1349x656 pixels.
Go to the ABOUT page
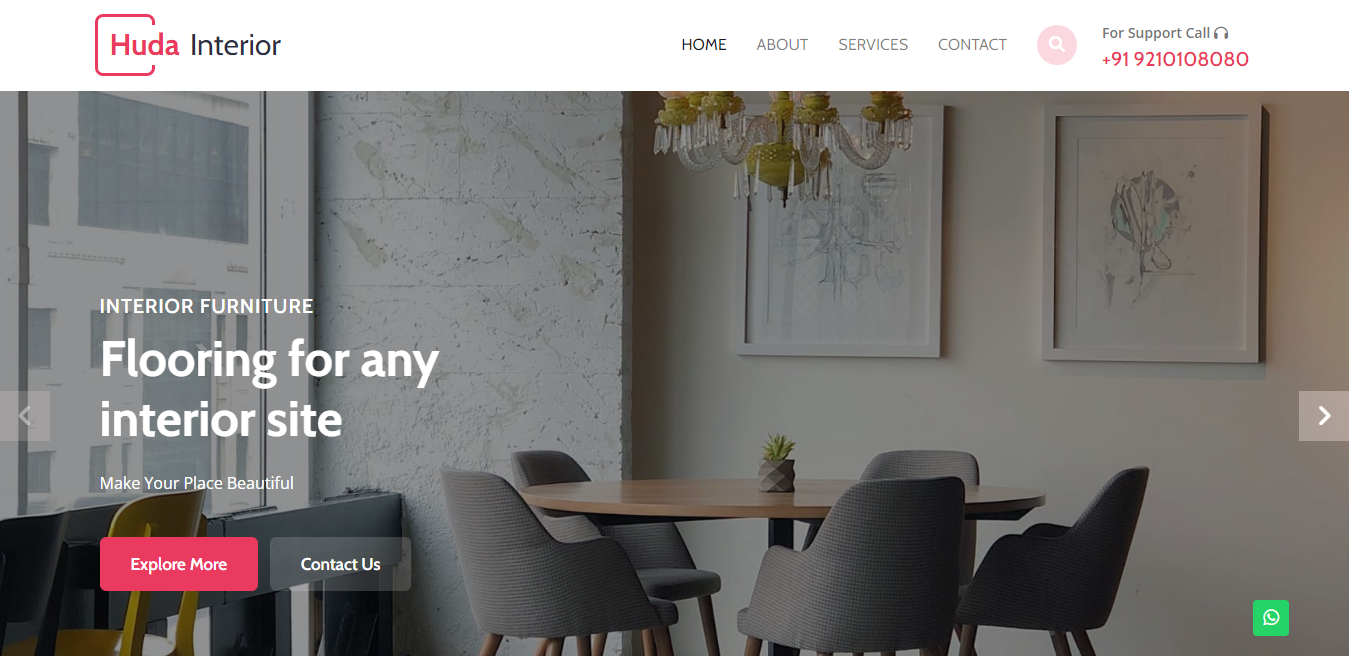coord(782,45)
